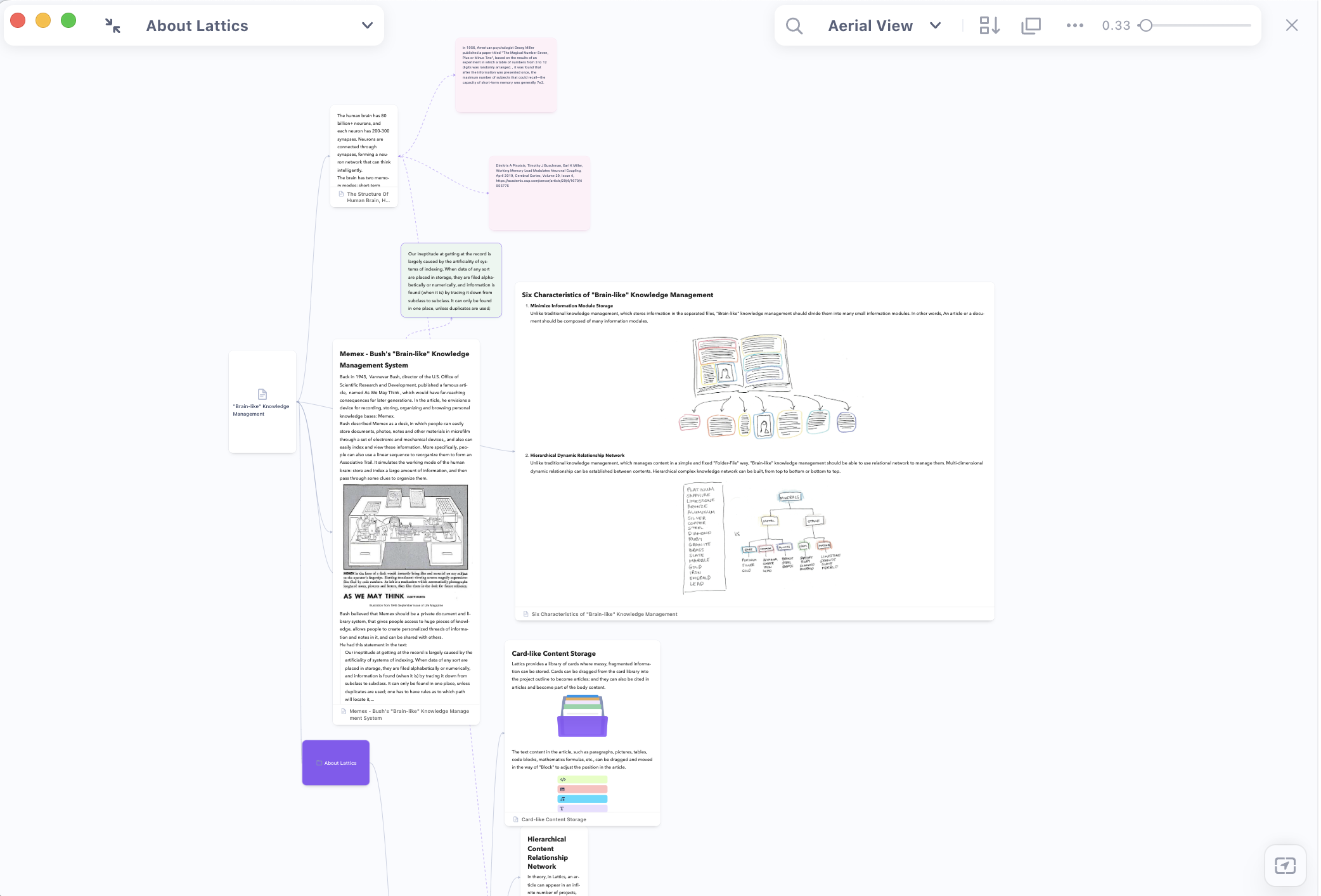Image resolution: width=1321 pixels, height=896 pixels.
Task: Click the macOS green fullscreen button
Action: point(68,21)
